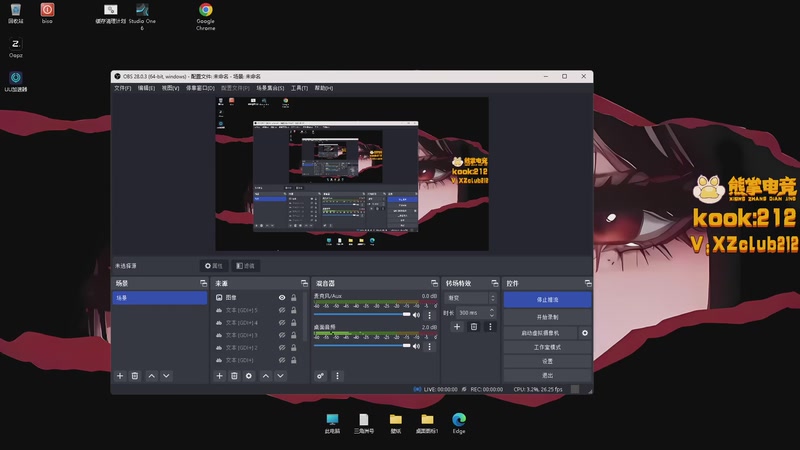Click the Start Recording button
Viewport: 800px width, 450px height.
547,317
